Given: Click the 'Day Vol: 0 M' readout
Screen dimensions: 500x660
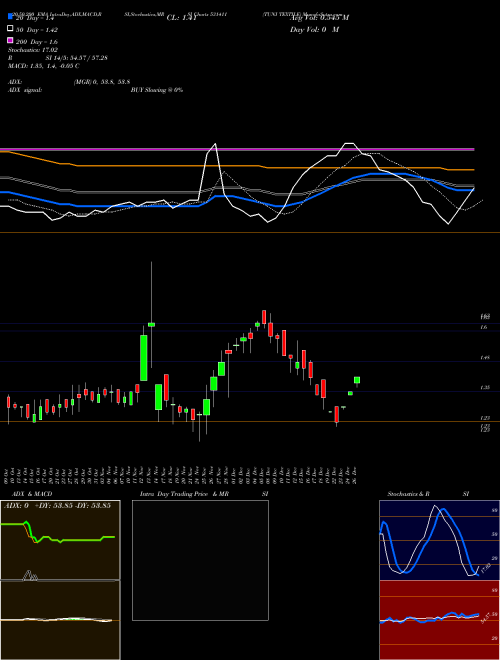Looking at the screenshot, I should [314, 30].
